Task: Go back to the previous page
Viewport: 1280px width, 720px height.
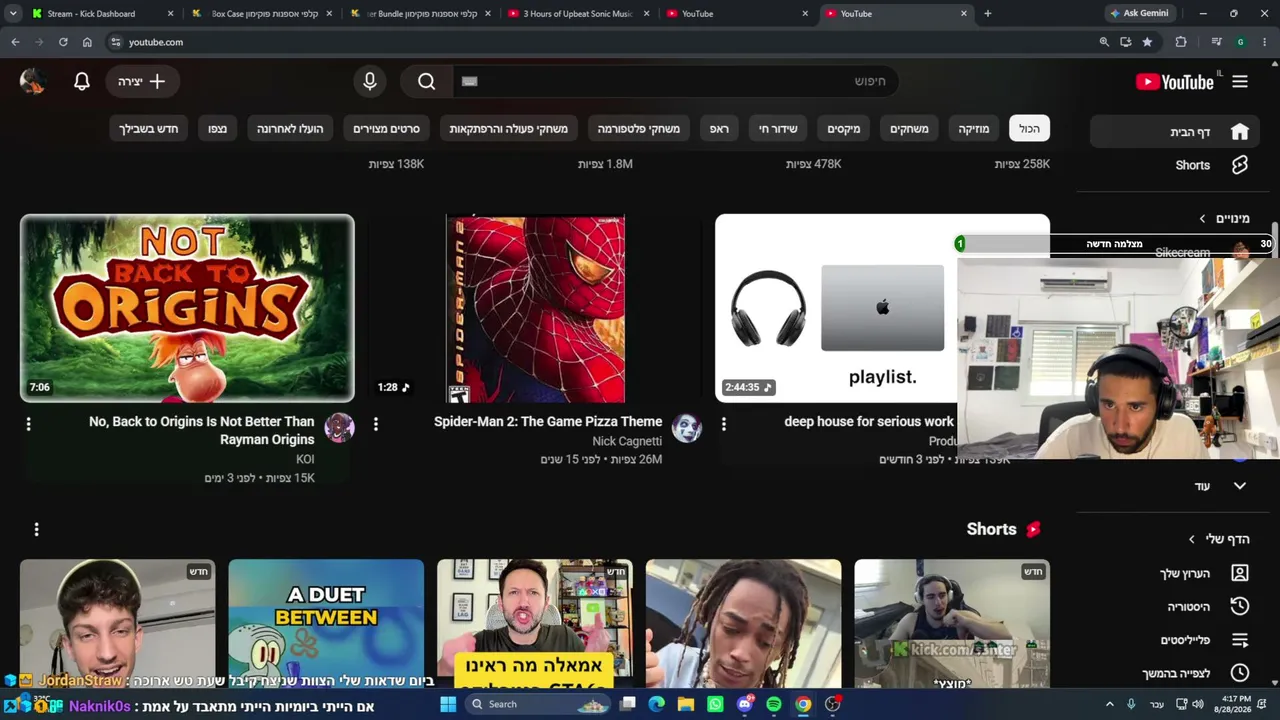Action: 15,42
